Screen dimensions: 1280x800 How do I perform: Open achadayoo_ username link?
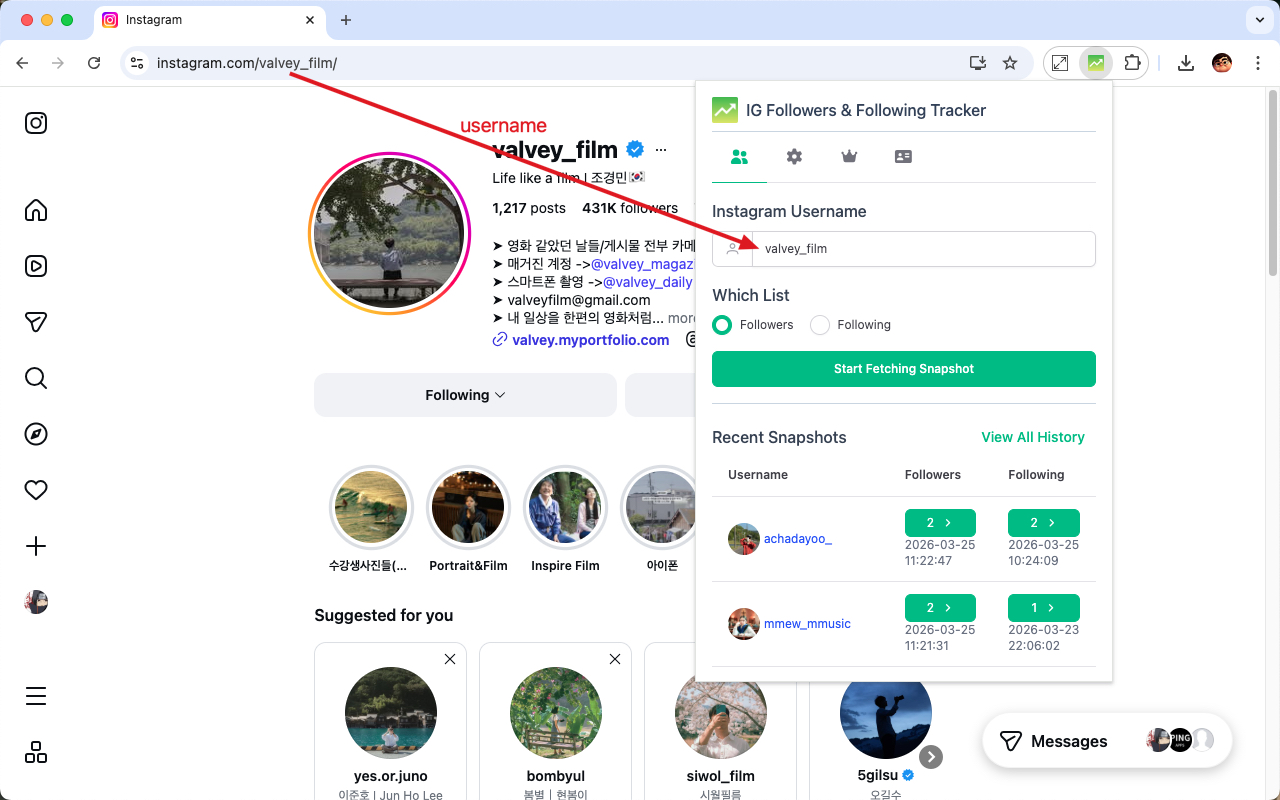pos(798,539)
